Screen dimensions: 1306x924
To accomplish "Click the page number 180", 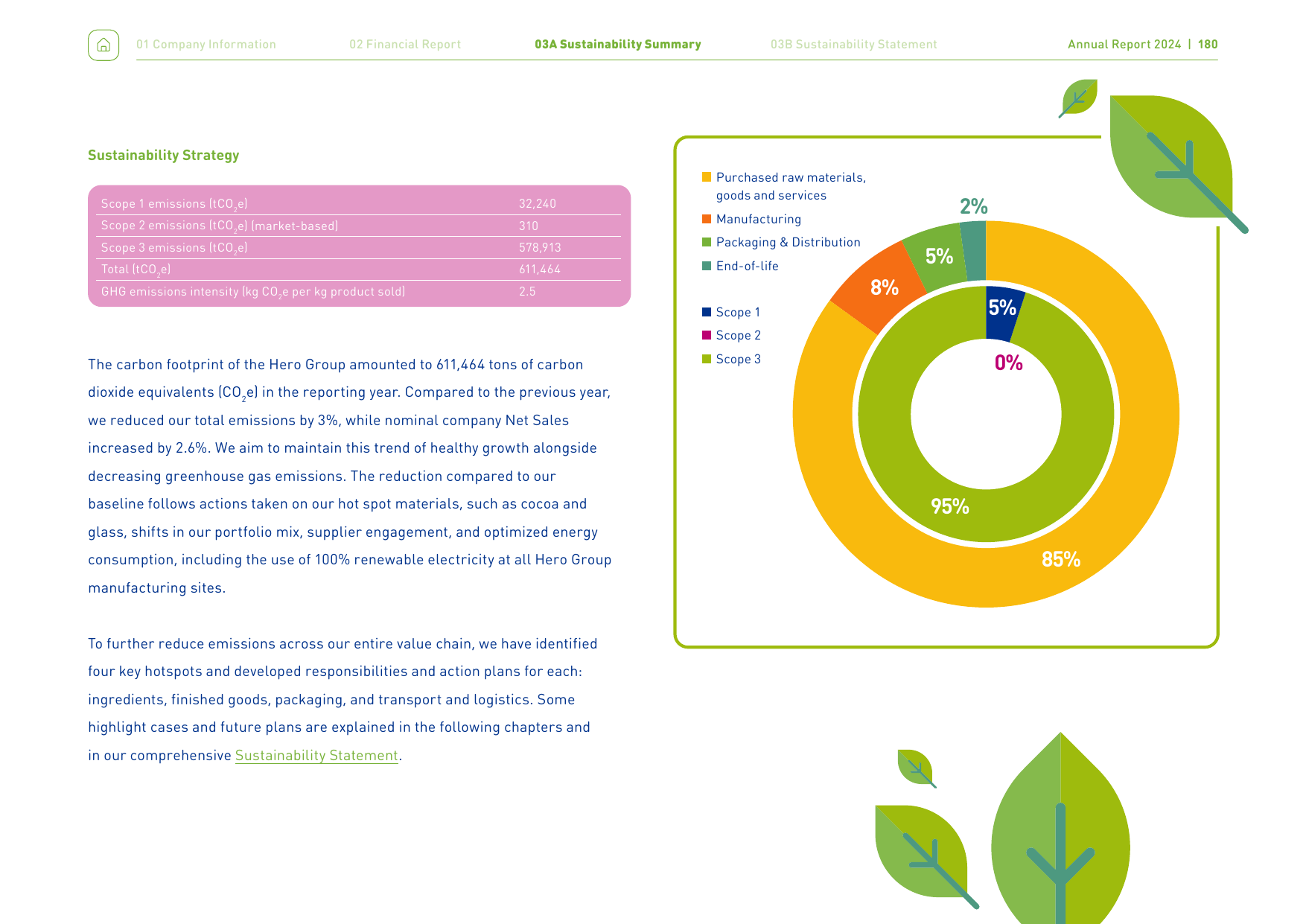I will (1208, 45).
